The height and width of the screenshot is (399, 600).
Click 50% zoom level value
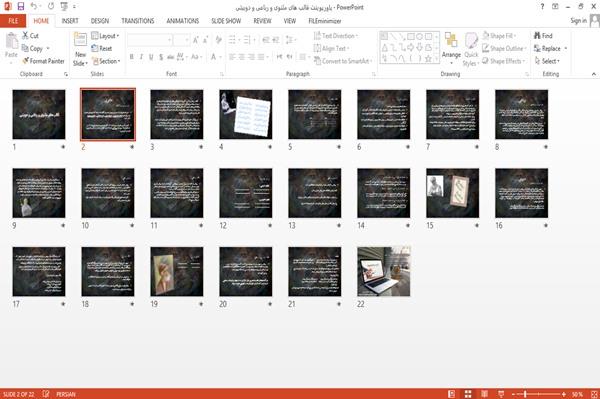[577, 394]
